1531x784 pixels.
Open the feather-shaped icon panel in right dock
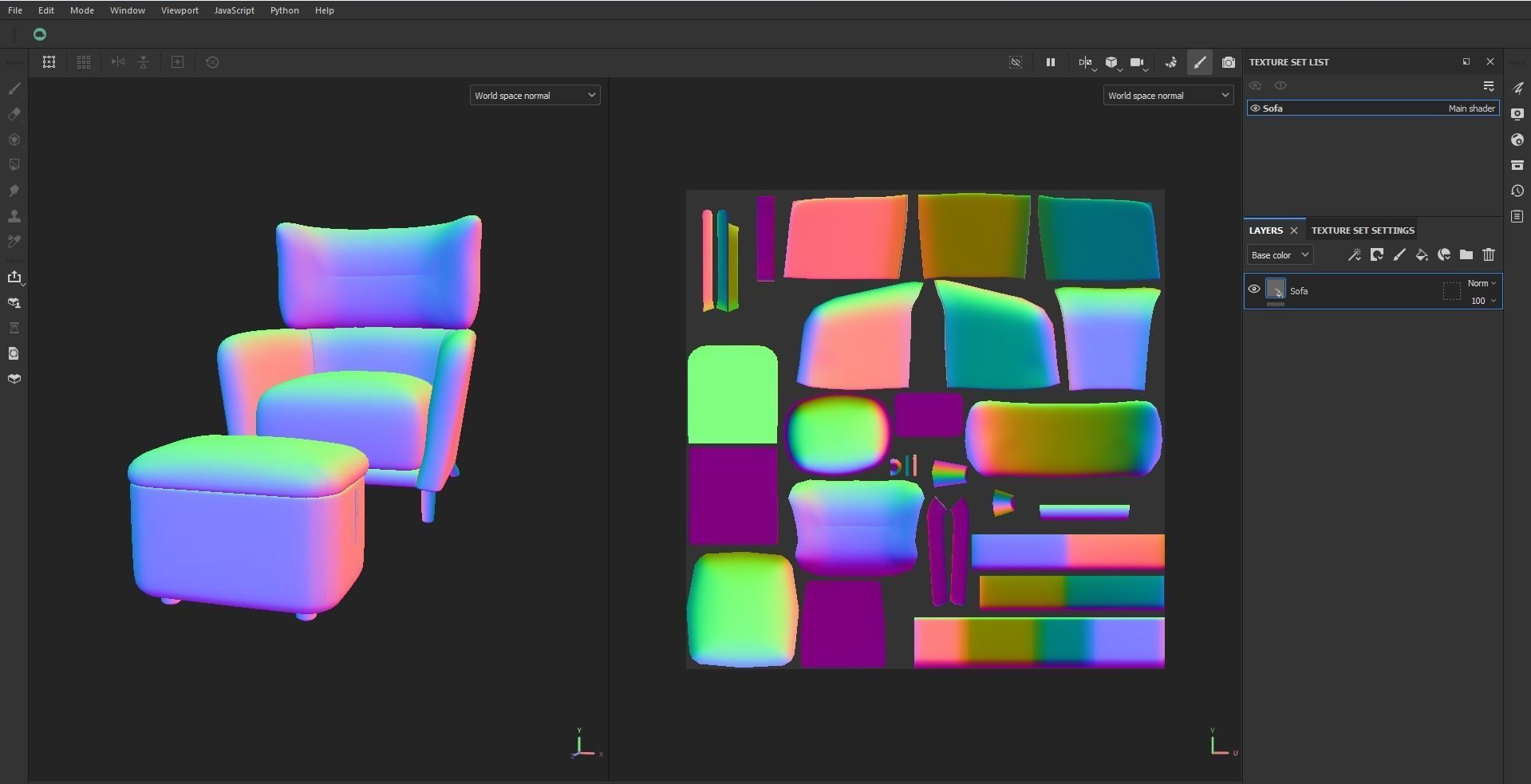[x=1517, y=89]
